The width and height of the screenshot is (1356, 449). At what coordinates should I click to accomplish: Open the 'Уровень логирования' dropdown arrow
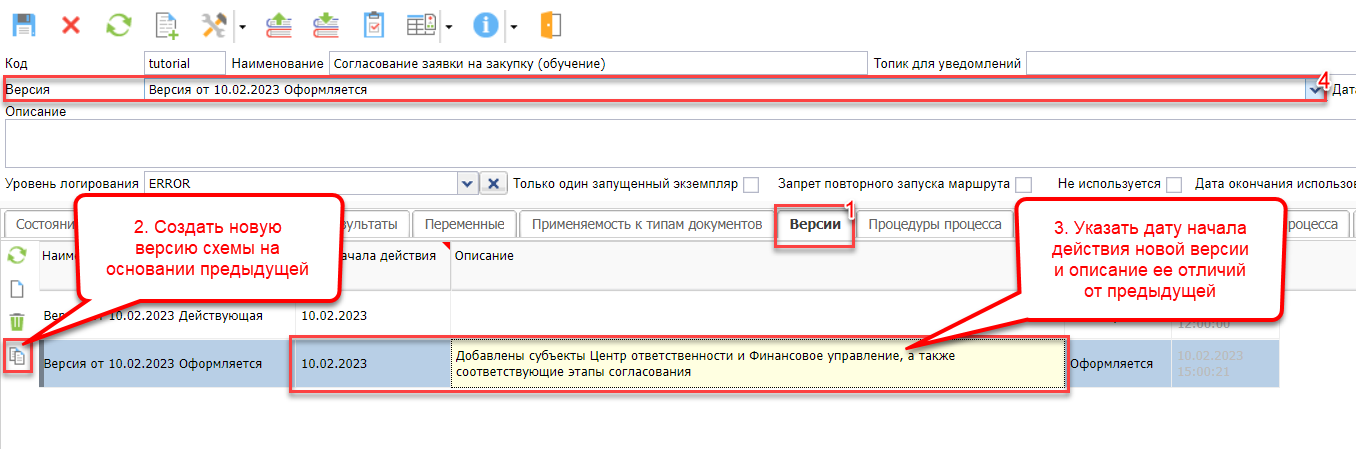467,184
